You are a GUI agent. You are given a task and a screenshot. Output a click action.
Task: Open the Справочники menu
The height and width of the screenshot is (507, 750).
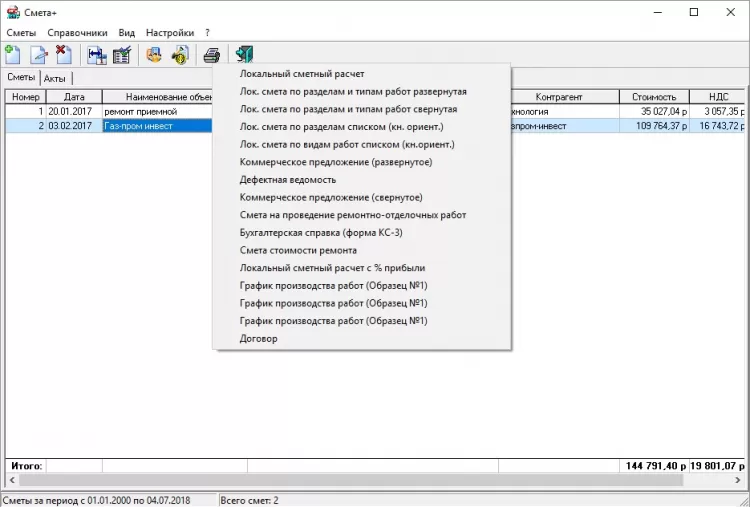pyautogui.click(x=77, y=33)
